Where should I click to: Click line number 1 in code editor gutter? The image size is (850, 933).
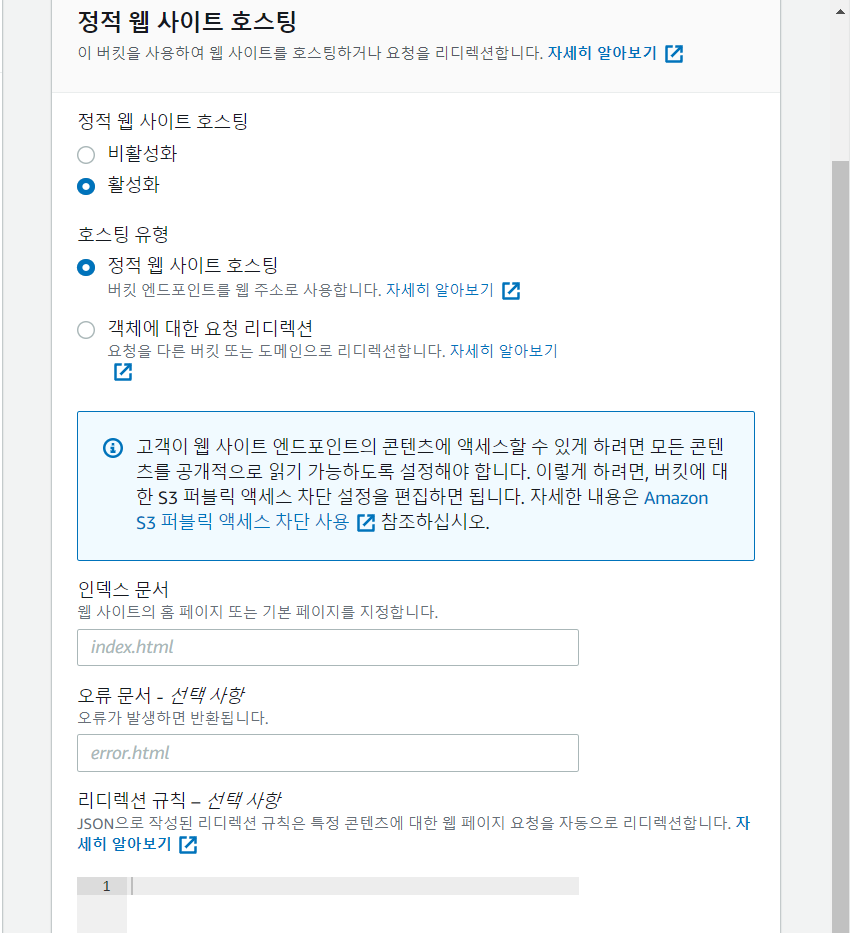[106, 886]
